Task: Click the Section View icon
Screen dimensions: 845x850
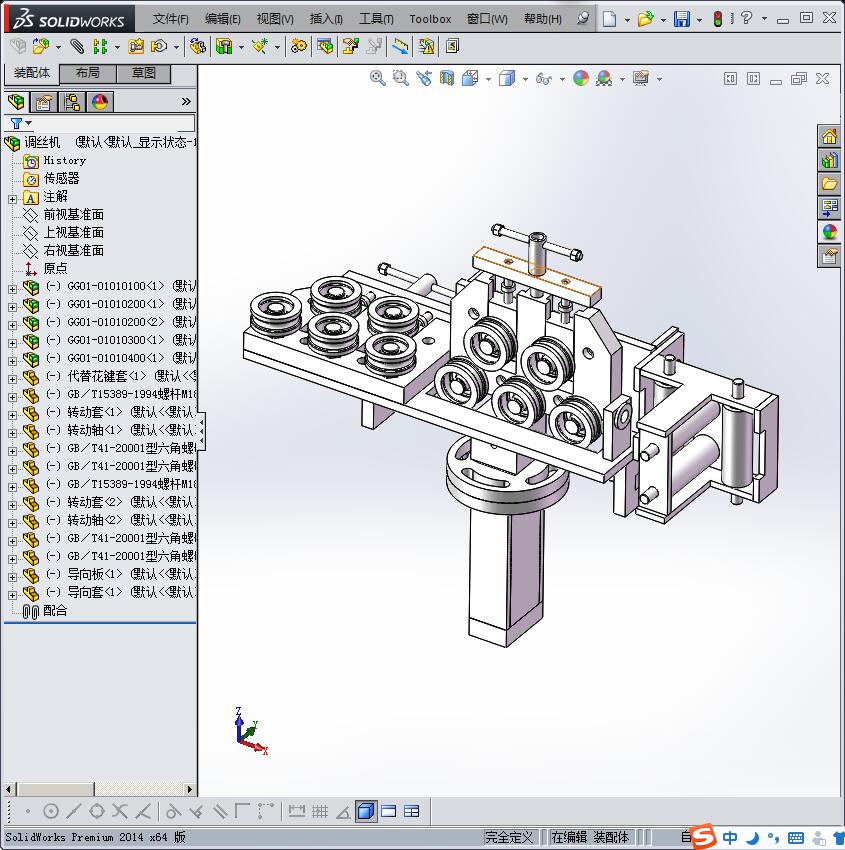Action: click(x=447, y=79)
